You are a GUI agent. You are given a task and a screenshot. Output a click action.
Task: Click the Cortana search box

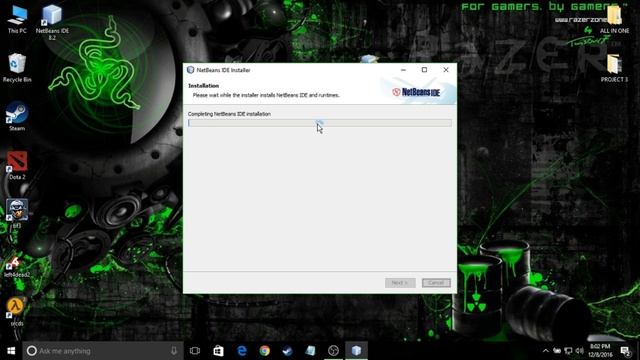coord(102,351)
